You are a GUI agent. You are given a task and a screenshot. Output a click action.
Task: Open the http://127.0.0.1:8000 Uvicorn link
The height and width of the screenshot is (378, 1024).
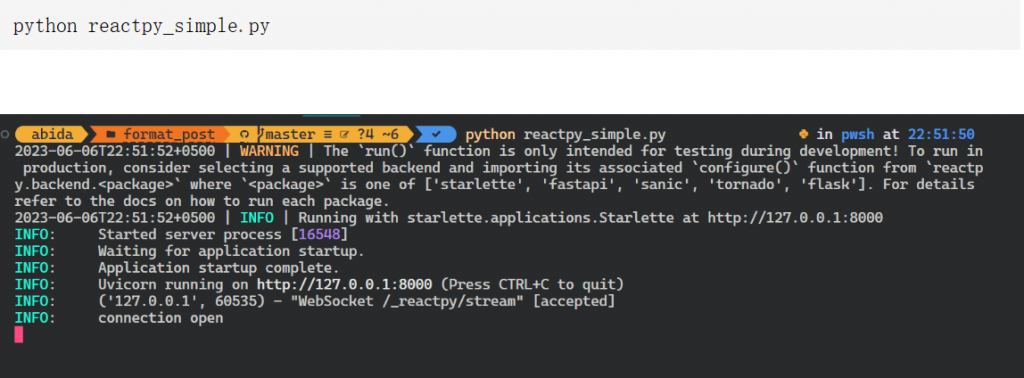tap(344, 285)
